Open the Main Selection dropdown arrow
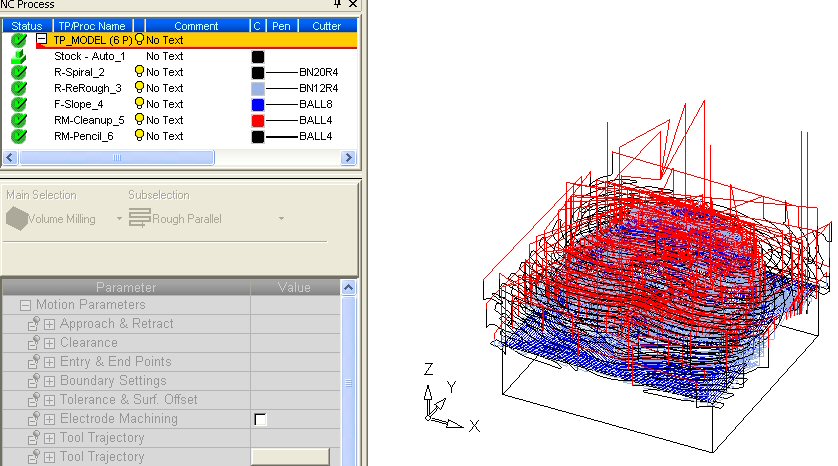838x466 pixels. tap(119, 218)
